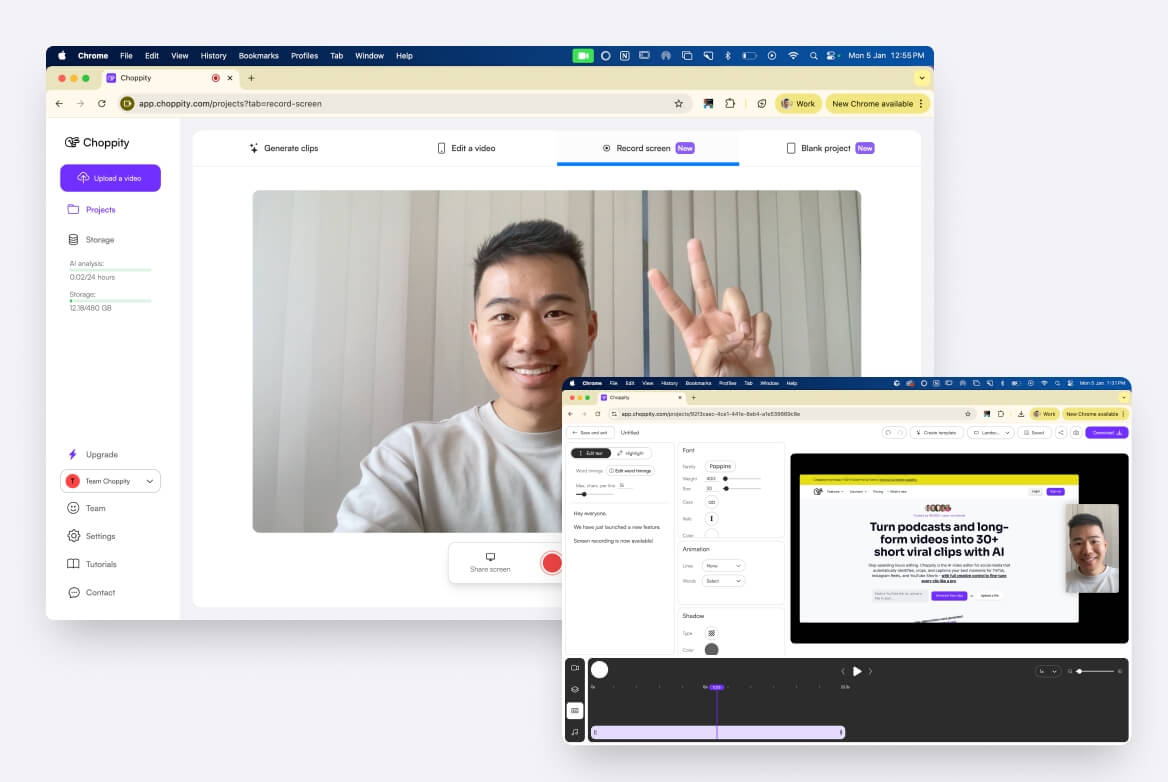Select the layers icon in timeline sidebar

(575, 689)
